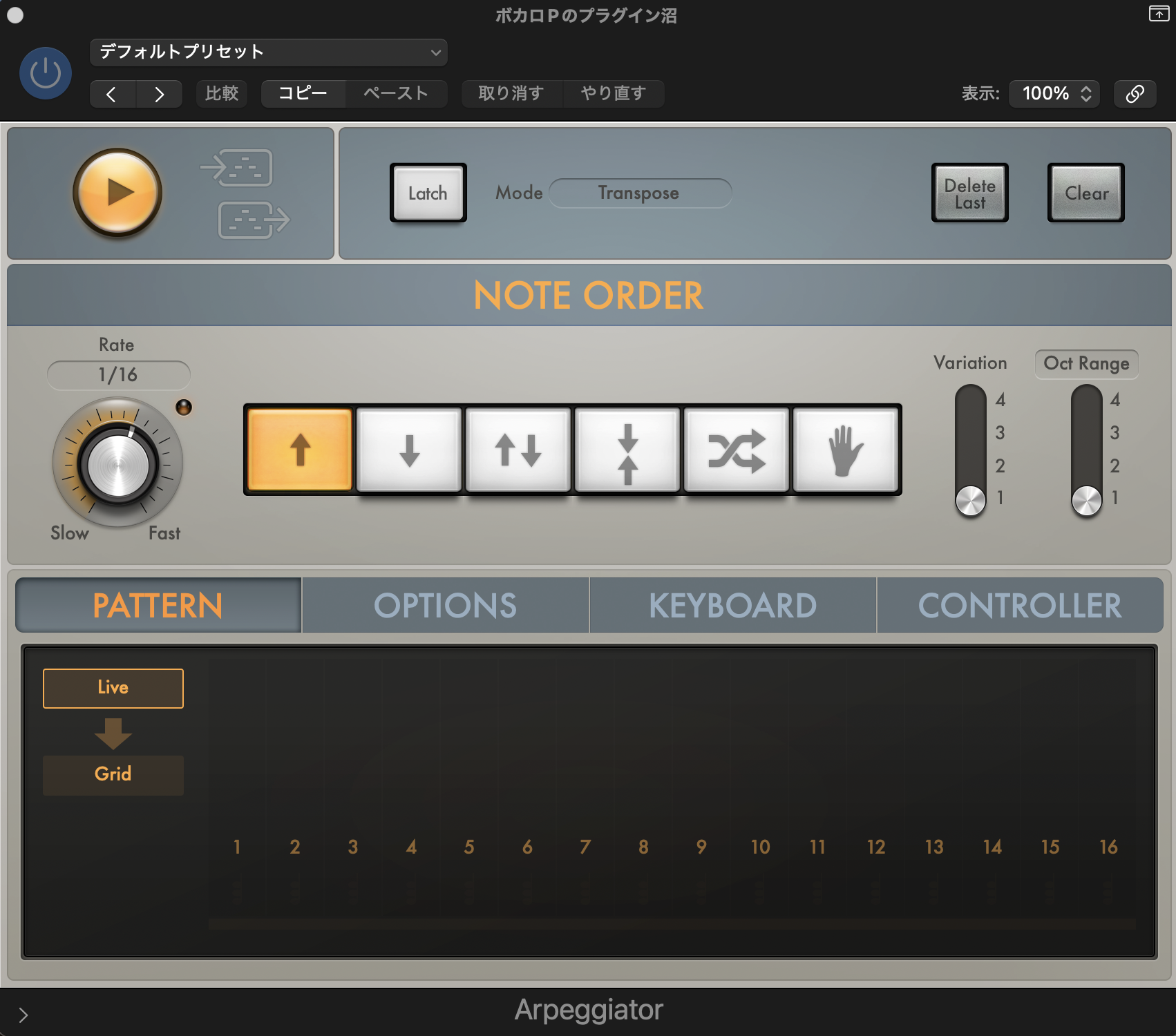Open the Mode Transpose menu
Screen dimensions: 1176x1036
[640, 193]
